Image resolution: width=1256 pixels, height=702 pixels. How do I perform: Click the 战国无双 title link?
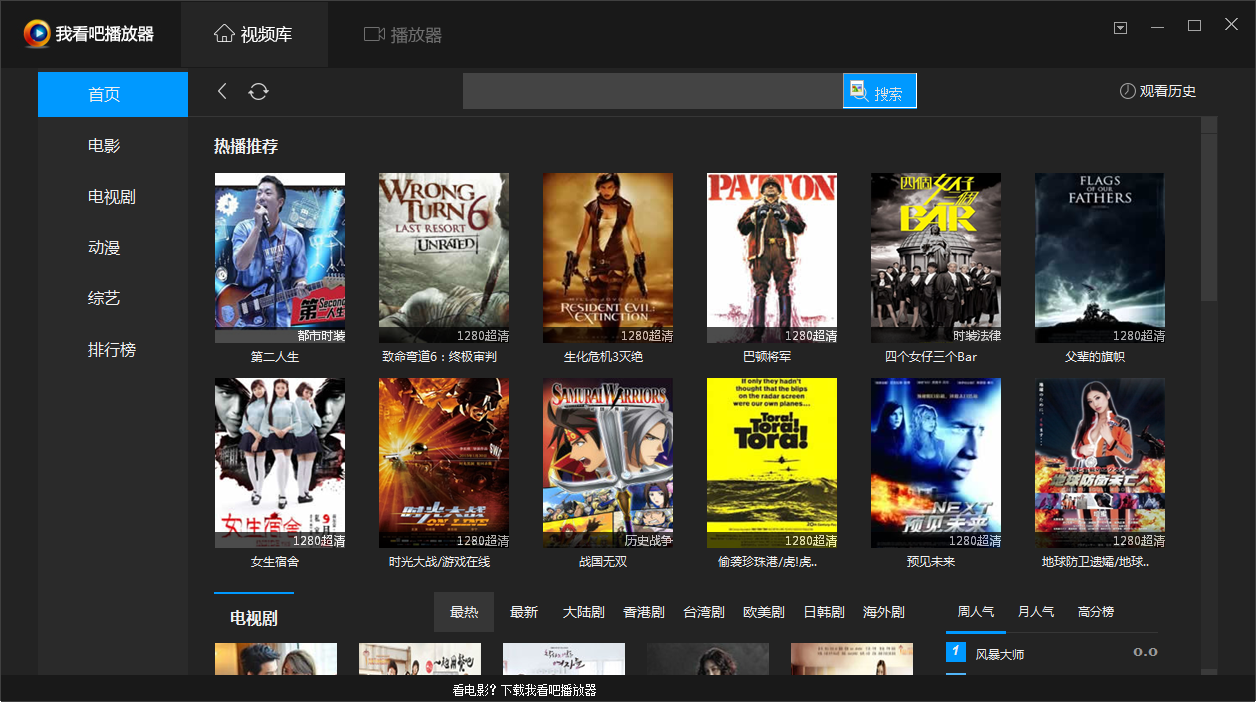coord(603,562)
